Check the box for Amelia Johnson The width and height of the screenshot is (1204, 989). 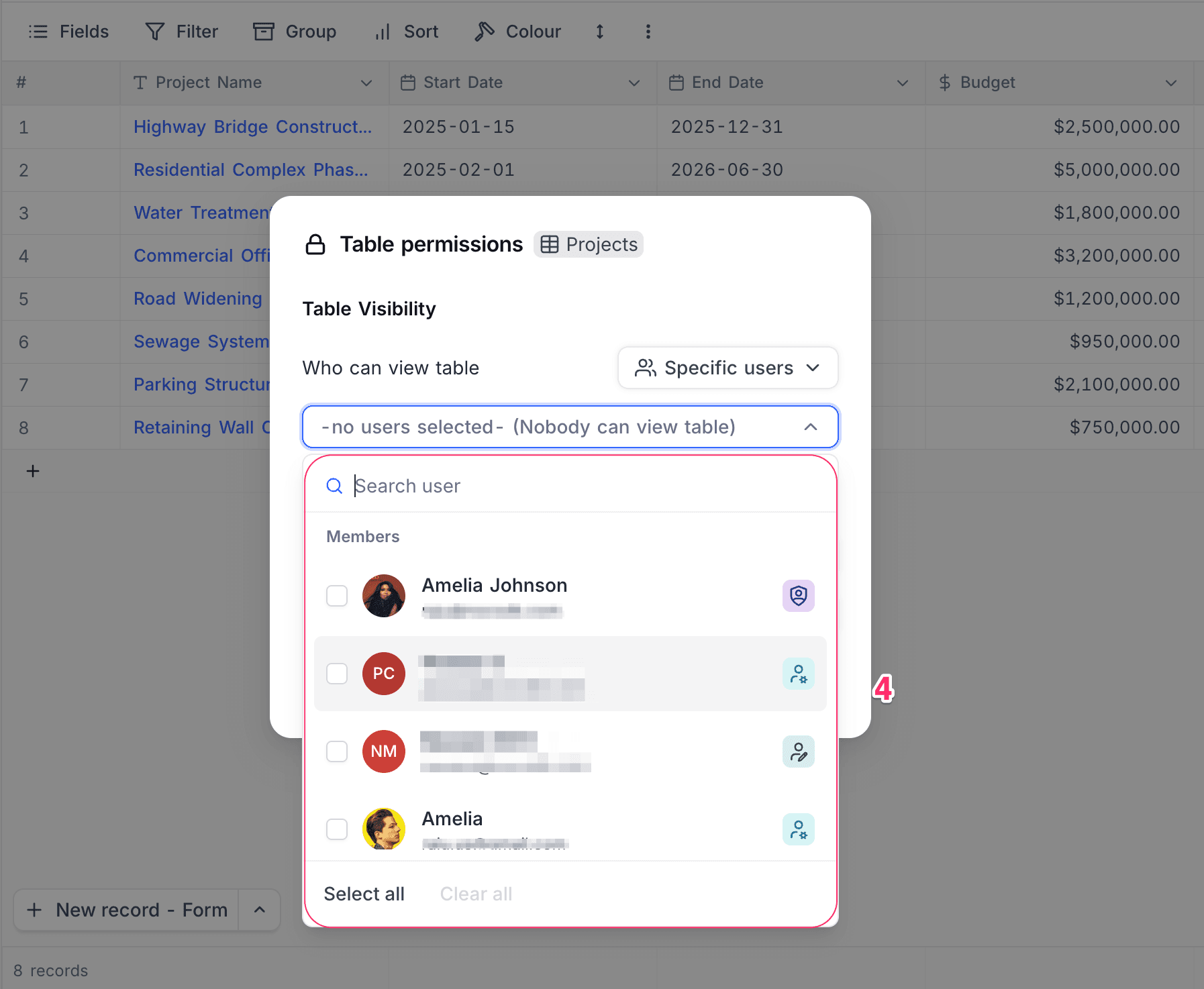(337, 596)
